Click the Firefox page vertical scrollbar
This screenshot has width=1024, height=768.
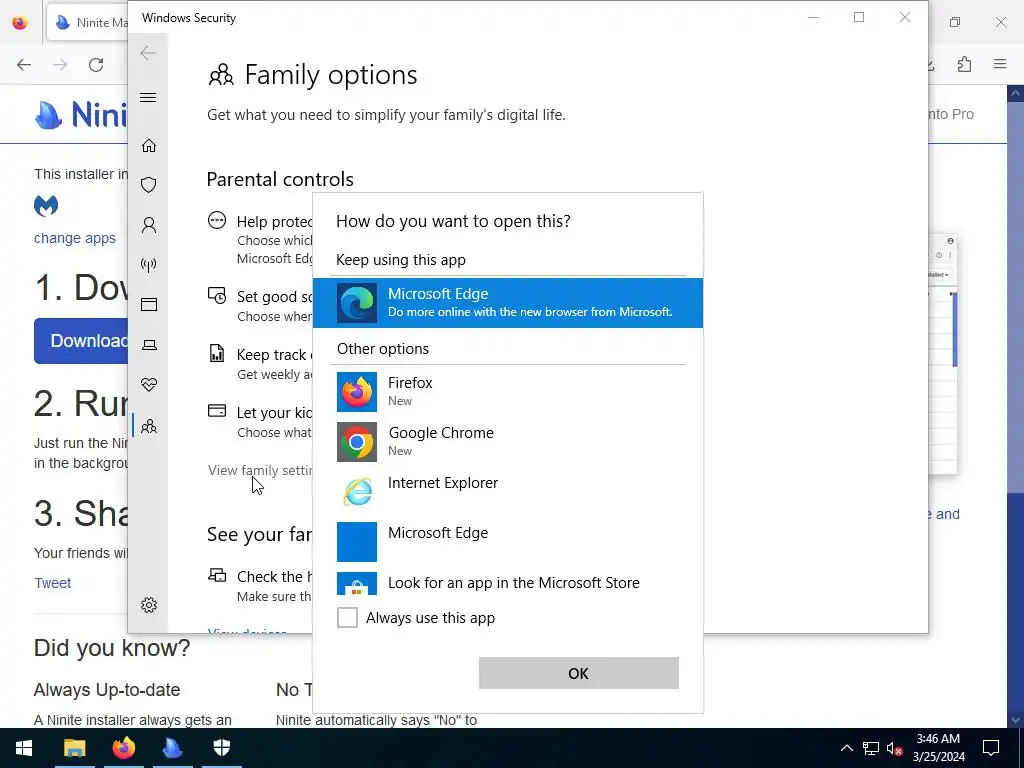(x=1016, y=405)
